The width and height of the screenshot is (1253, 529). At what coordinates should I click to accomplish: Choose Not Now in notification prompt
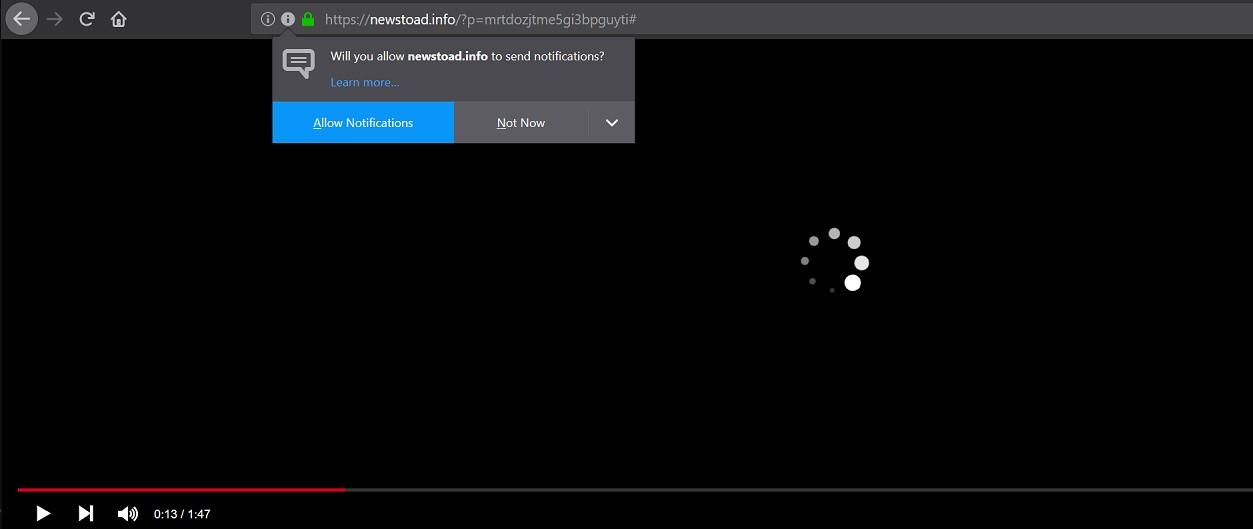[x=521, y=123]
